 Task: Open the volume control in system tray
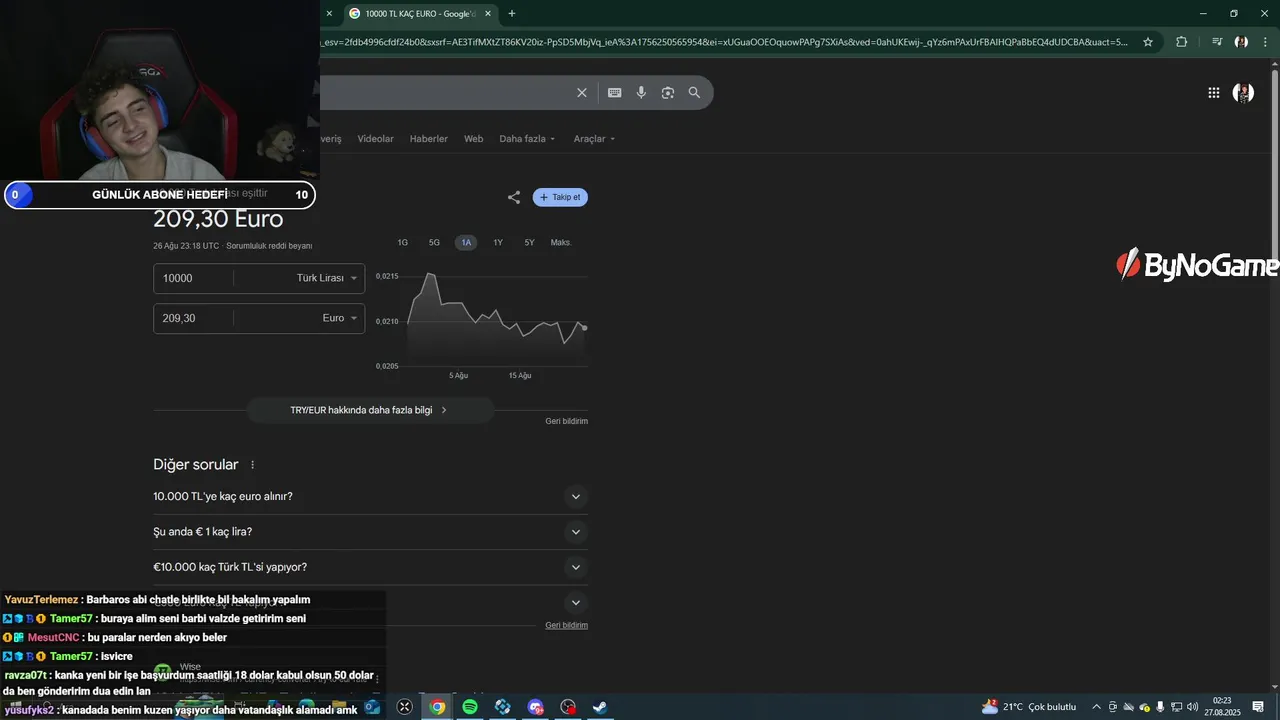(x=1192, y=707)
